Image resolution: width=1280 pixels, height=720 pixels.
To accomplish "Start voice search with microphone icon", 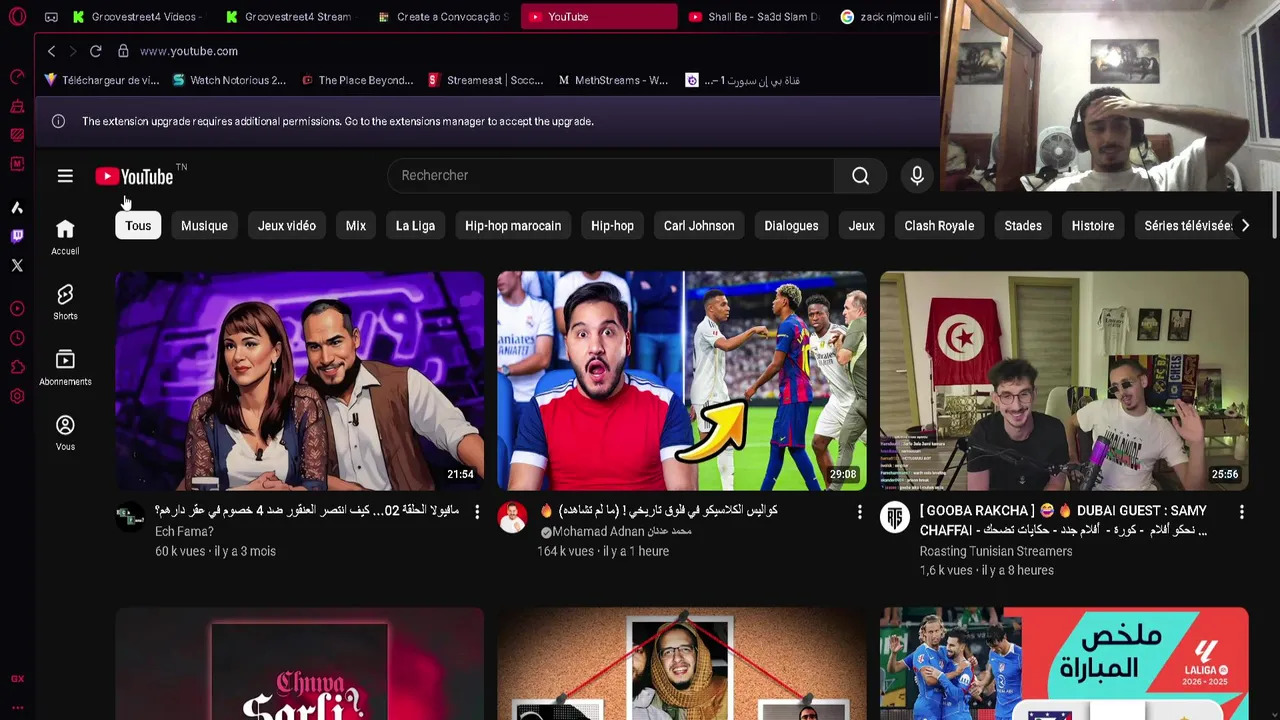I will 917,176.
